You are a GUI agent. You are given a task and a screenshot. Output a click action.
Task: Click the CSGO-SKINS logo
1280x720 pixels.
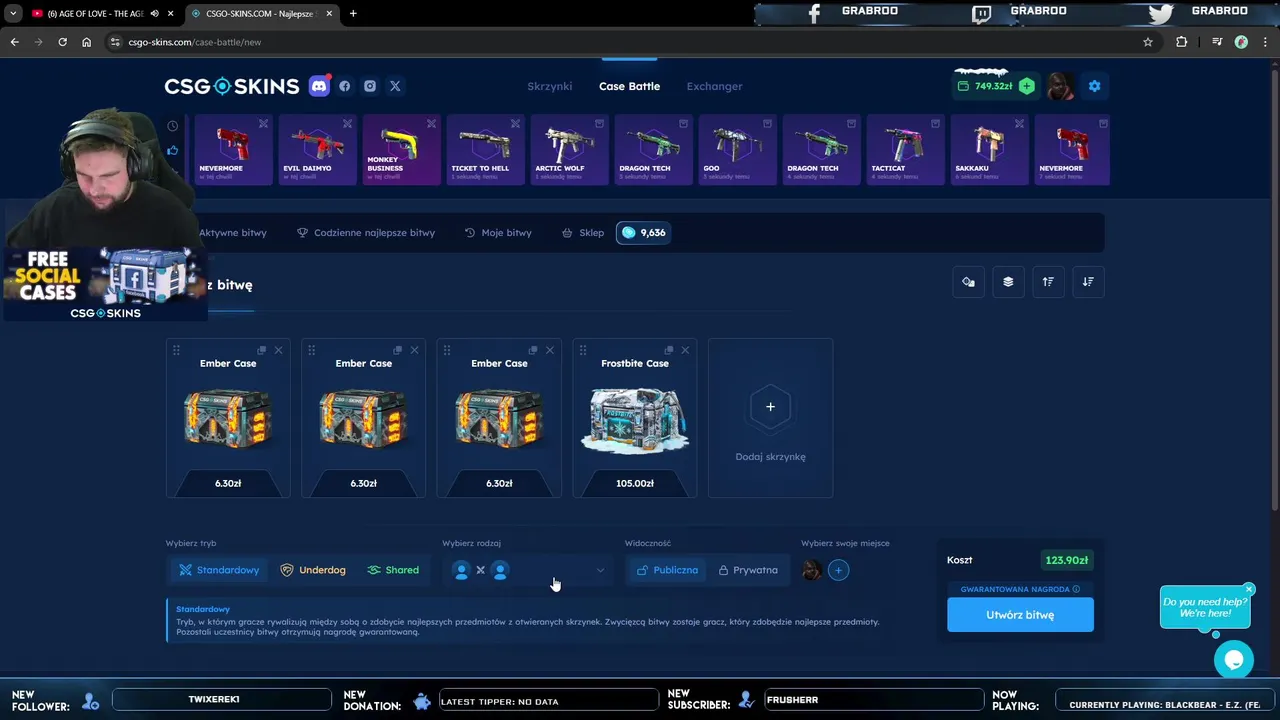(x=232, y=86)
